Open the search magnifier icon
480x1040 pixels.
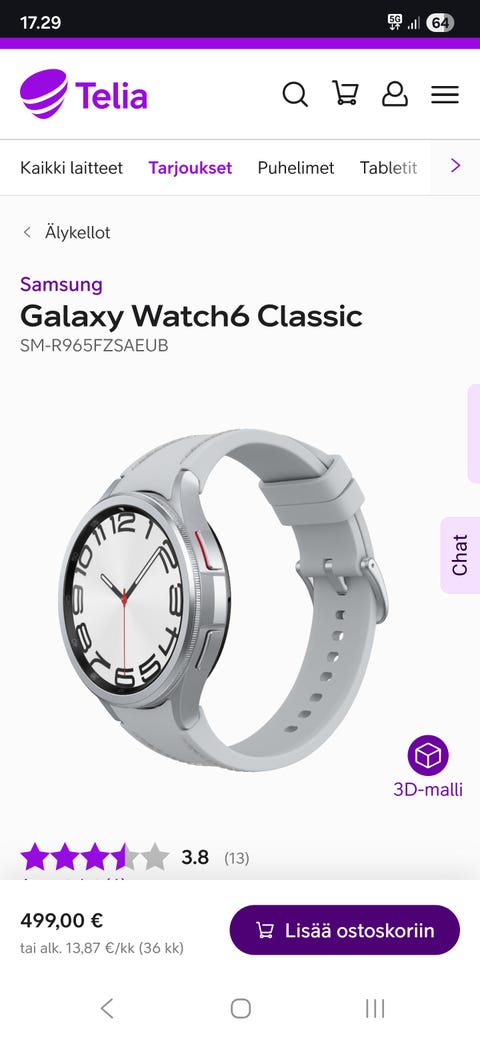click(295, 94)
